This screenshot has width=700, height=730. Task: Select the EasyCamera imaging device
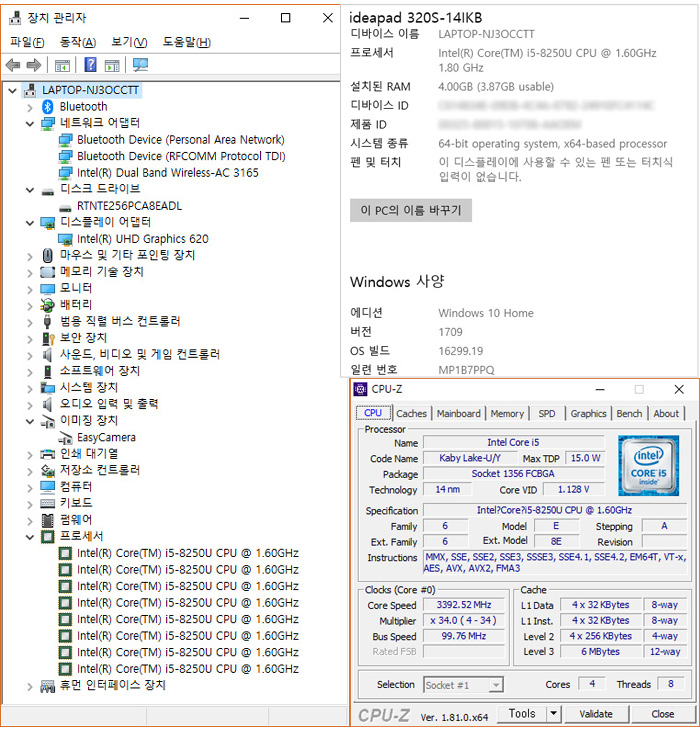(106, 438)
